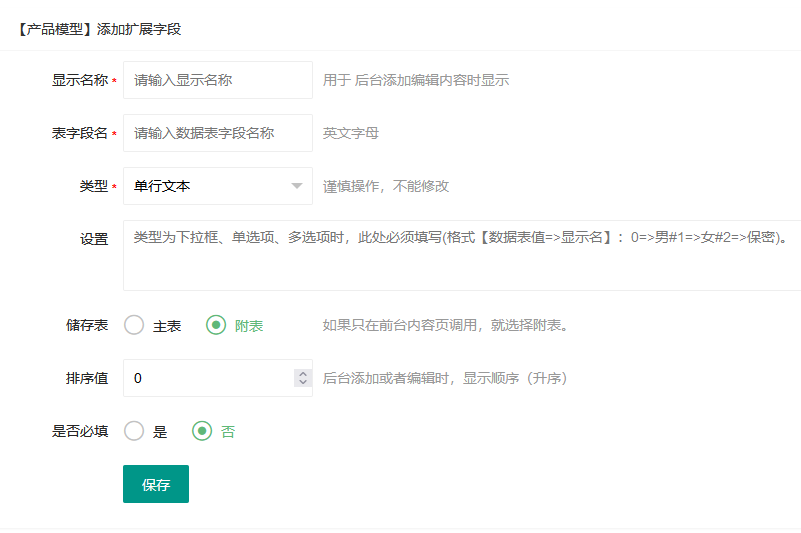
Task: Select the 附表 storage table option
Action: tap(216, 325)
